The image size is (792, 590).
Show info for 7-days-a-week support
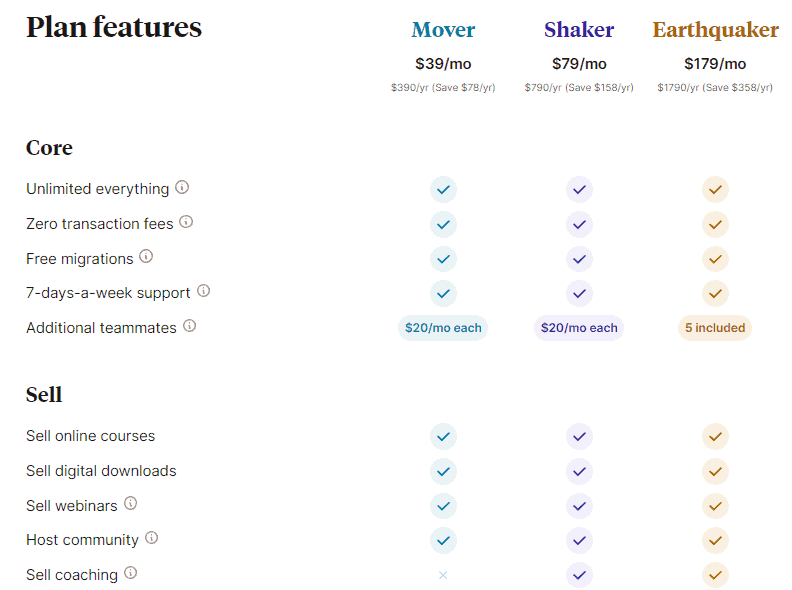coord(203,291)
